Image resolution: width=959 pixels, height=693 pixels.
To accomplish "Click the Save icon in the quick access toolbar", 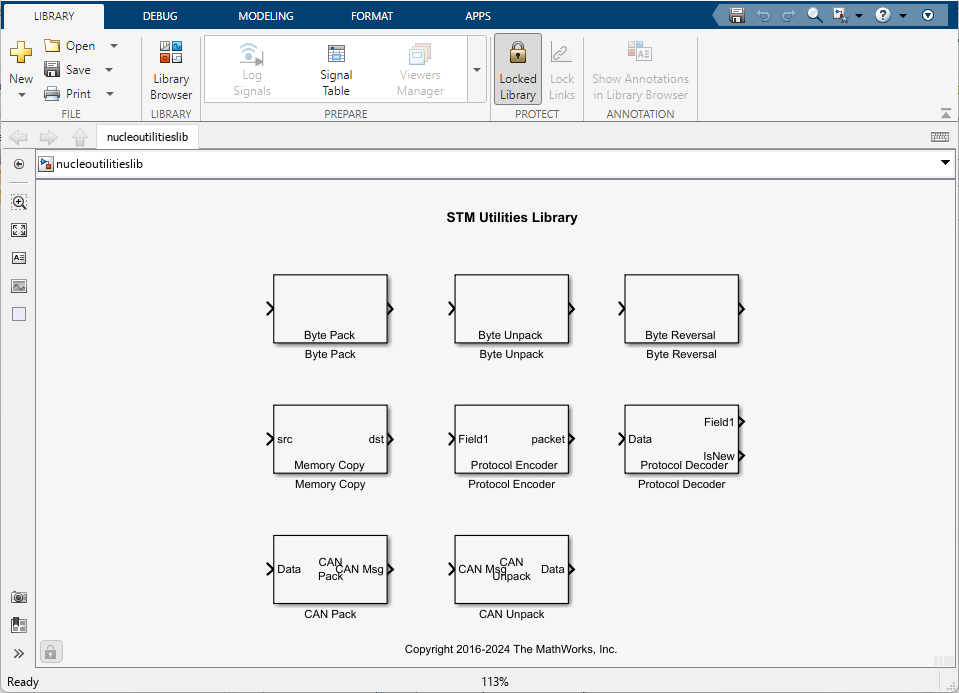I will tap(737, 15).
